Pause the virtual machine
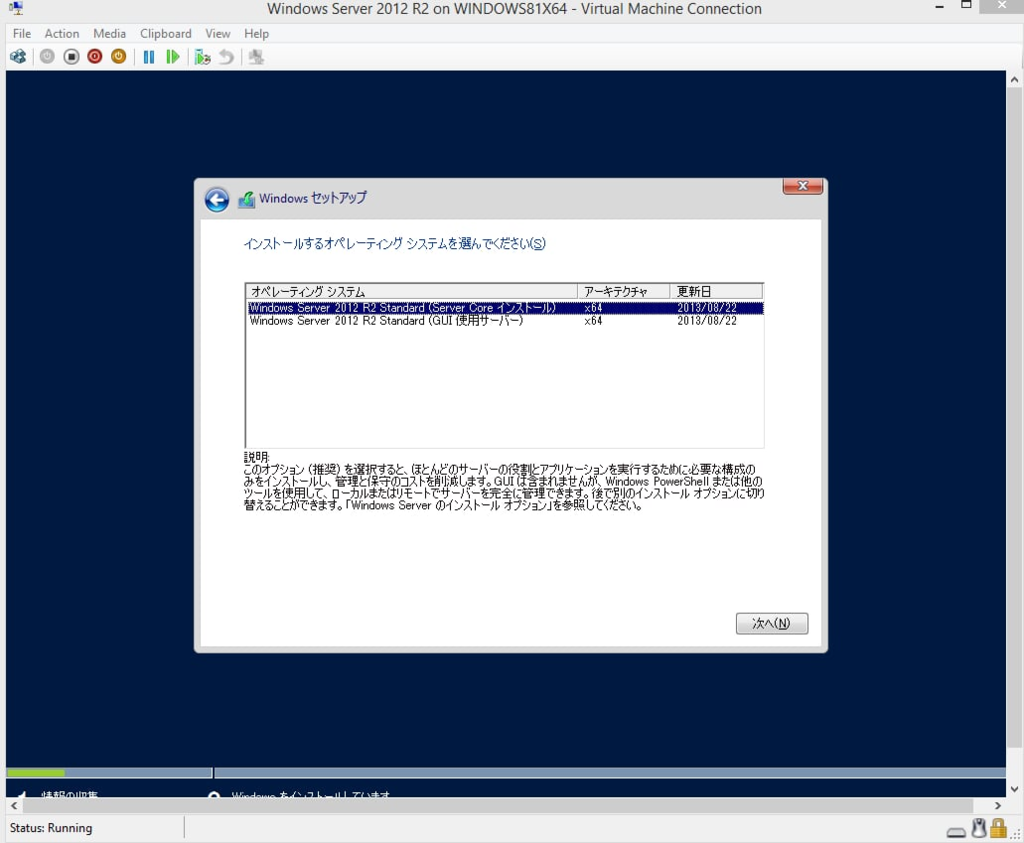 (x=149, y=57)
